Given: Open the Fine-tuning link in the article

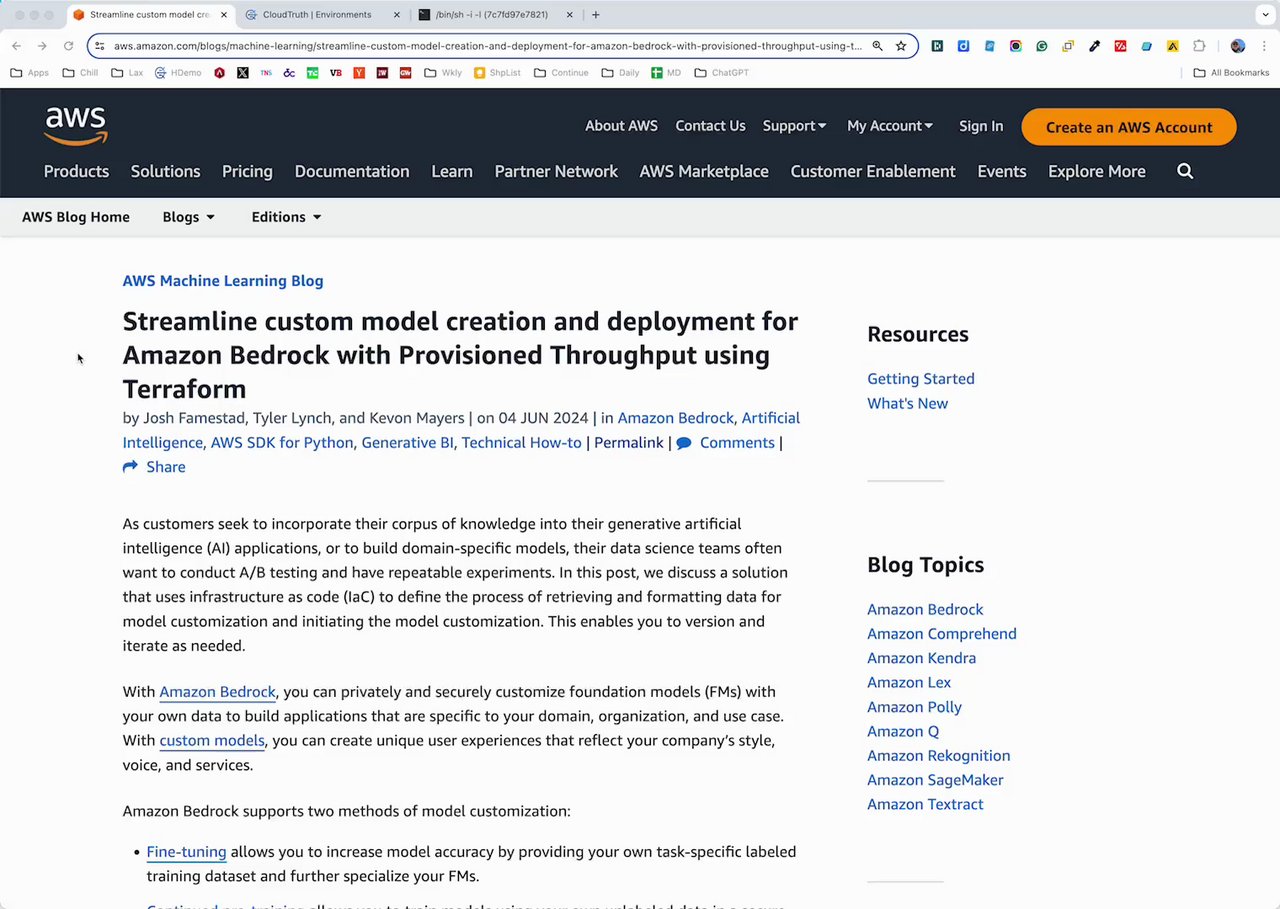Looking at the screenshot, I should [187, 852].
